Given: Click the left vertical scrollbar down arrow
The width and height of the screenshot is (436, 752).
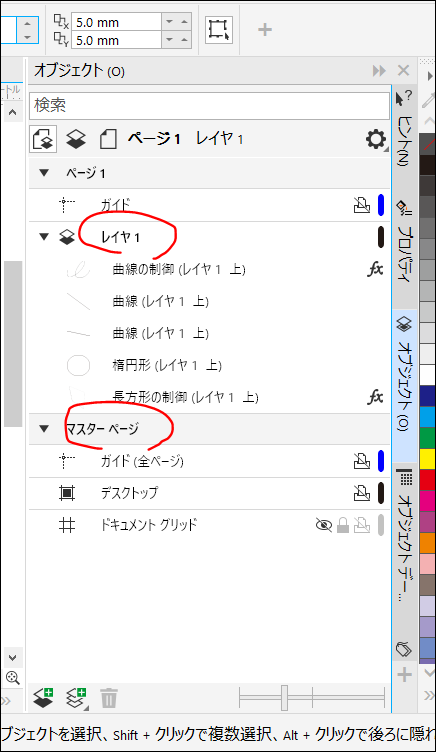Looking at the screenshot, I should point(12,658).
